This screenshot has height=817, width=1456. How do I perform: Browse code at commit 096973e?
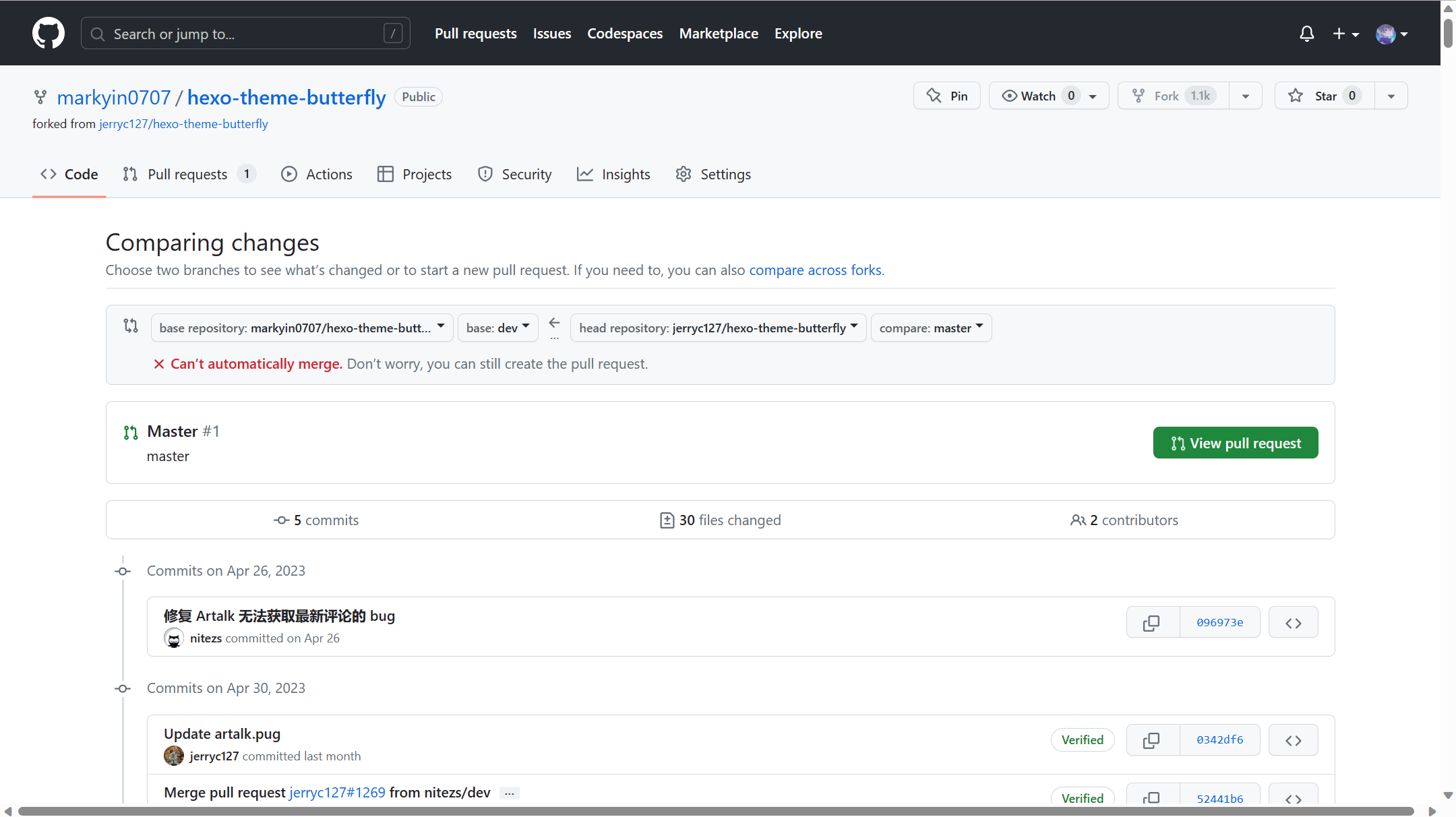click(1293, 622)
